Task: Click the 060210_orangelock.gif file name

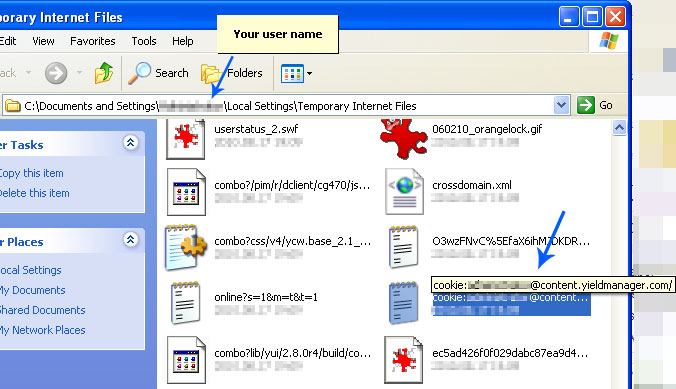Action: pos(487,129)
